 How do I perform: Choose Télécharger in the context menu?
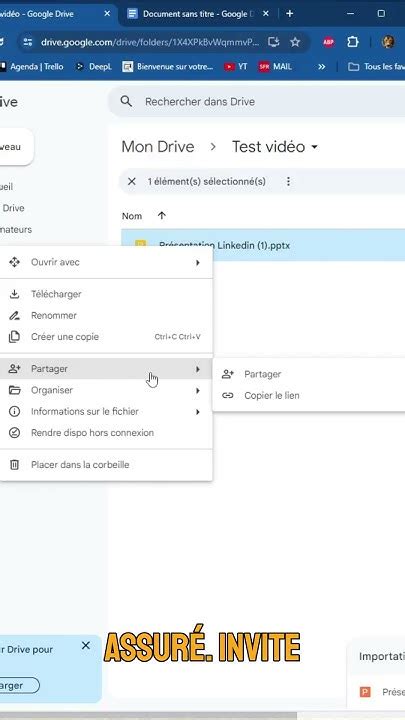(x=106, y=294)
